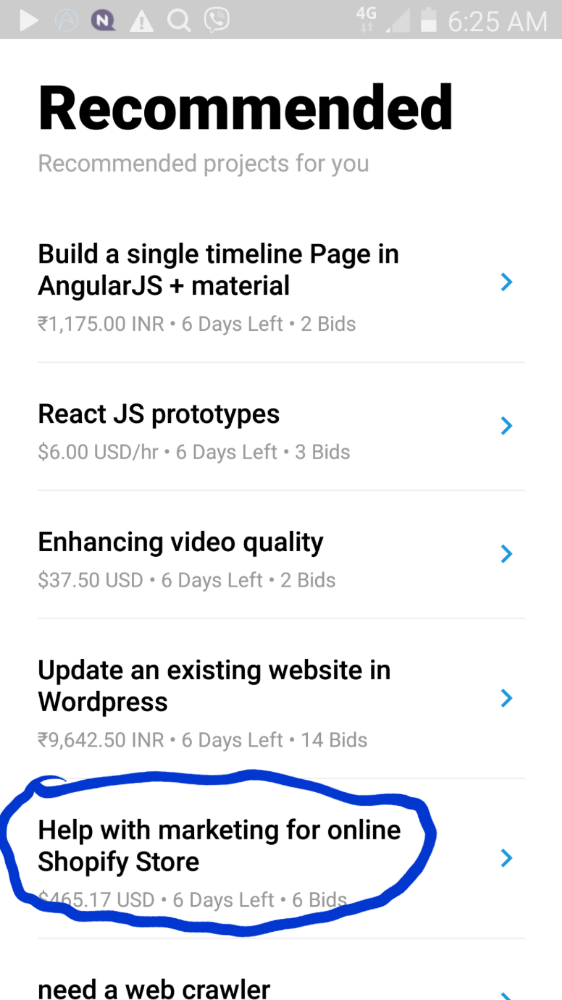This screenshot has height=1000, width=562.
Task: Tap the battery icon in status bar
Action: pyautogui.click(x=429, y=20)
